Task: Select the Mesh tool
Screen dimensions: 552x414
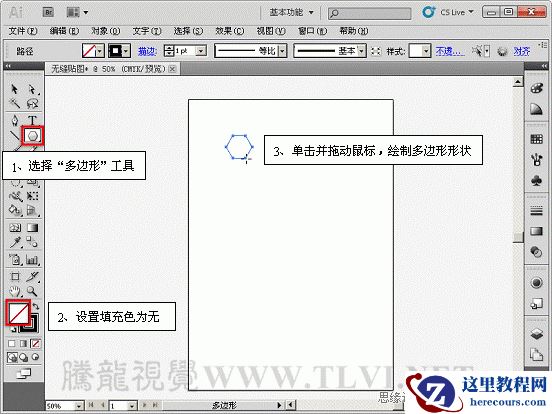Action: 15,228
